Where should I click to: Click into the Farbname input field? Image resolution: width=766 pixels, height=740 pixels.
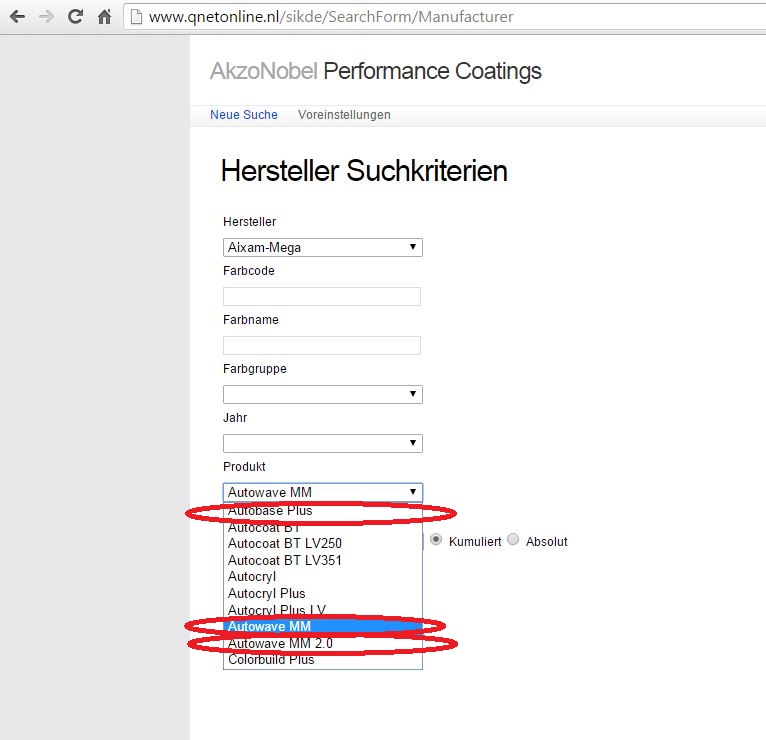pos(322,345)
